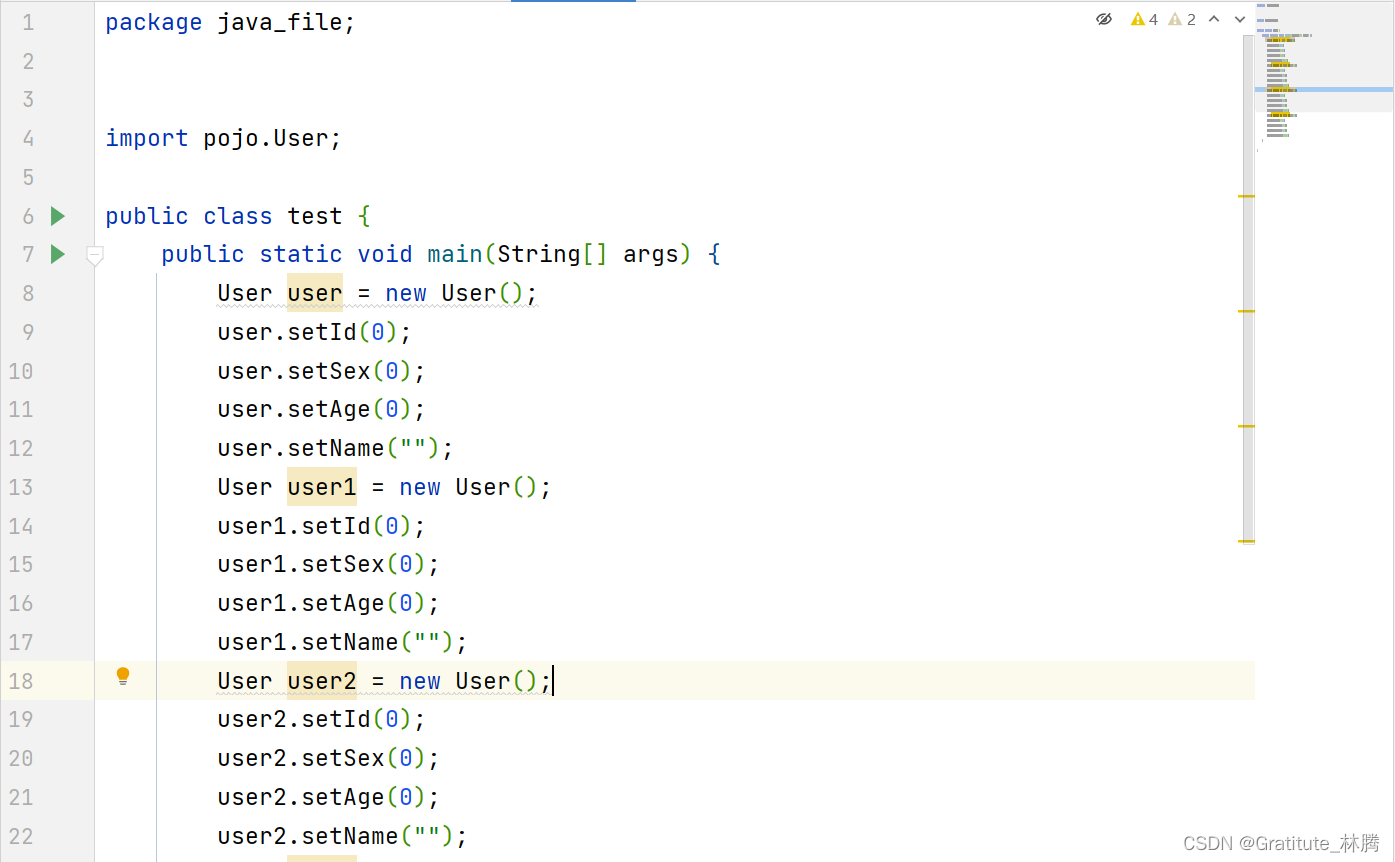The image size is (1395, 862).
Task: Jump to previous problem with the up chevron
Action: tap(1213, 18)
